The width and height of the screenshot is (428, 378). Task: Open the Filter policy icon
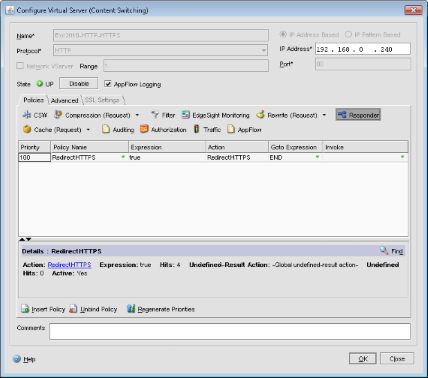coord(155,115)
